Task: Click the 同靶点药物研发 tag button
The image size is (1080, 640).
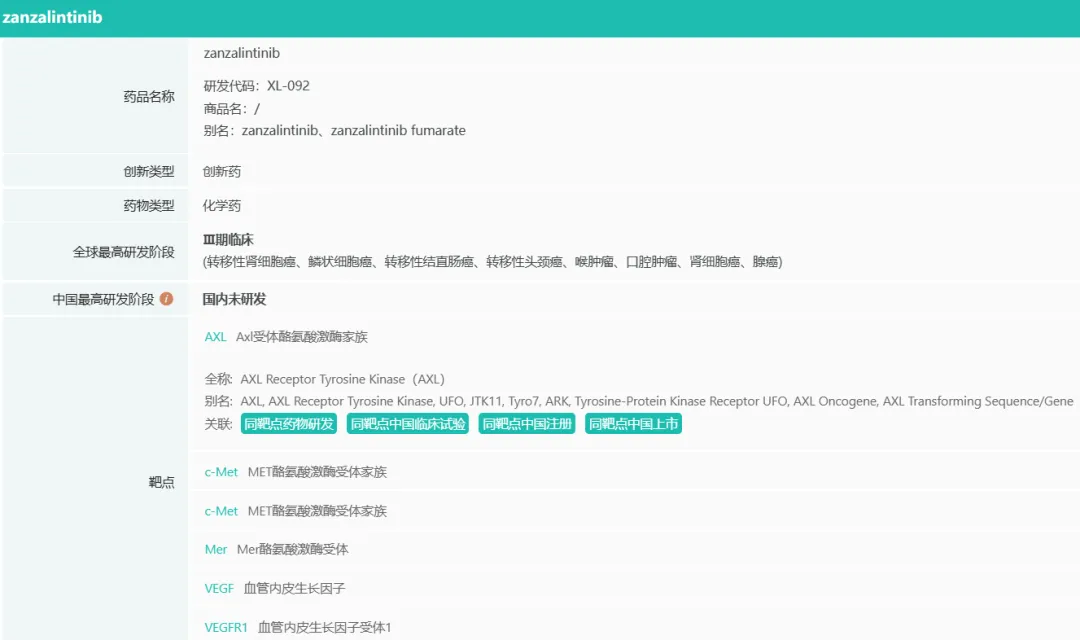Action: (x=289, y=424)
